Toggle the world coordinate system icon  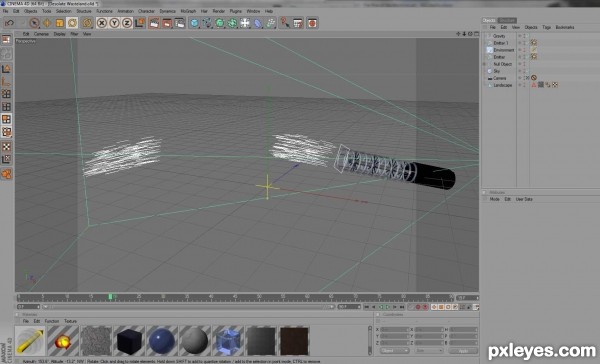click(x=140, y=23)
